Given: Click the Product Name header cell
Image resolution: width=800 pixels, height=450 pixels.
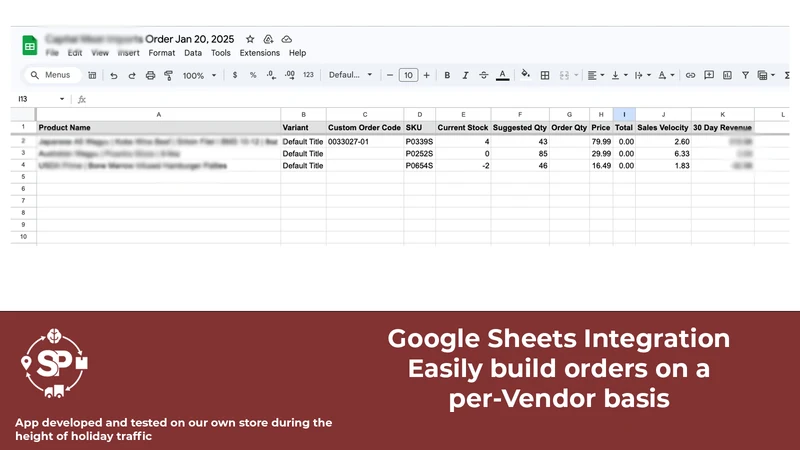Looking at the screenshot, I should 159,128.
